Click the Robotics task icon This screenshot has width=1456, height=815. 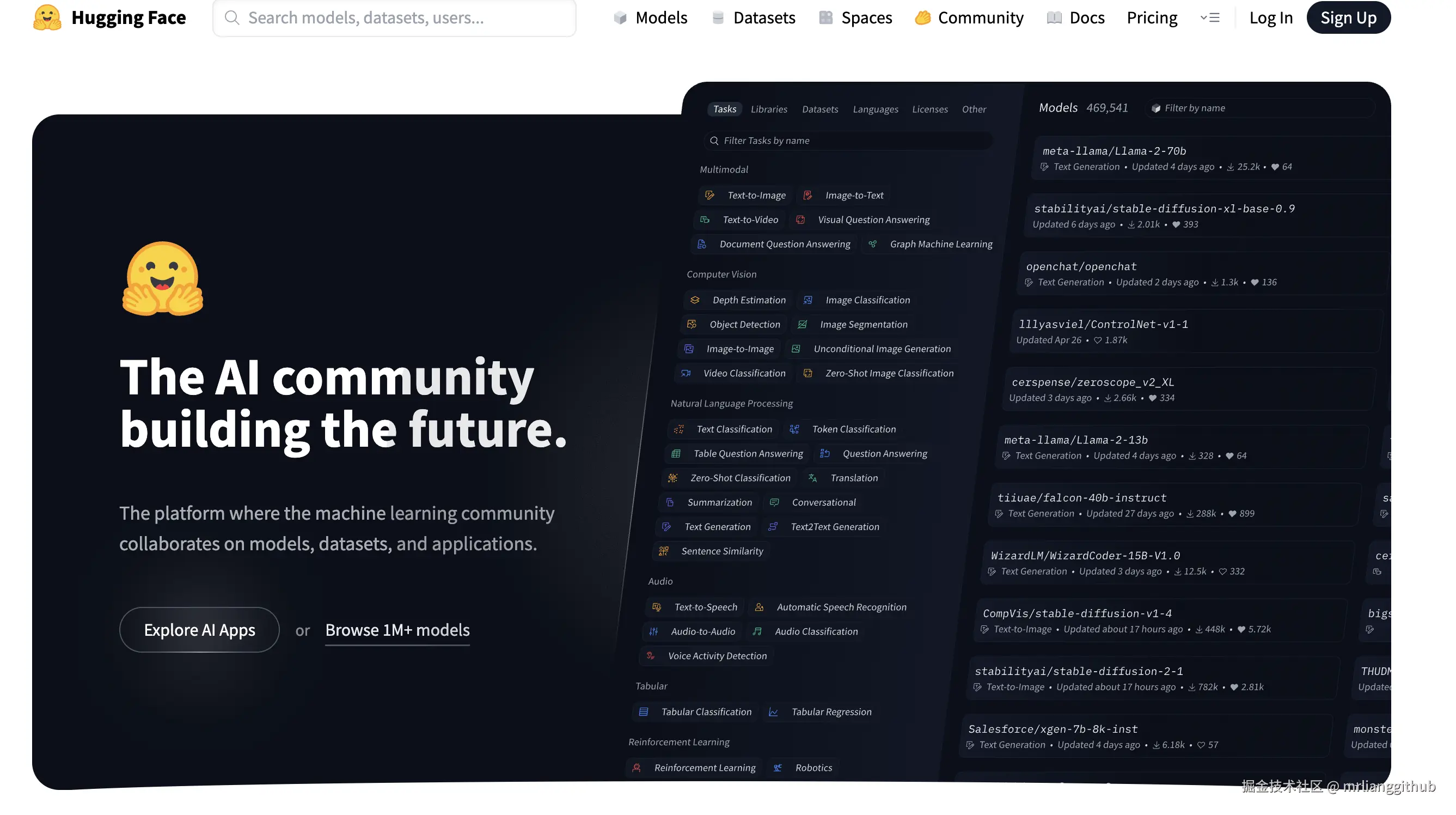tap(778, 768)
